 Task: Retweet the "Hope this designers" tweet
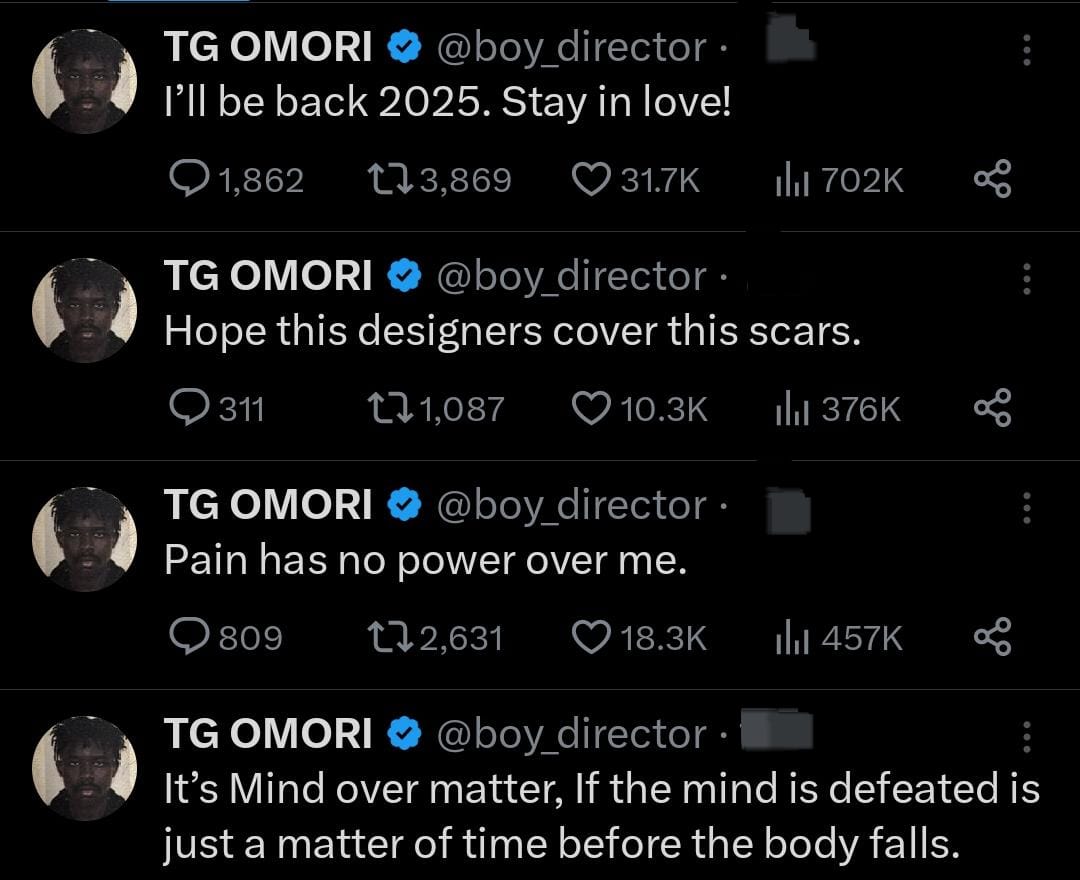click(x=384, y=409)
